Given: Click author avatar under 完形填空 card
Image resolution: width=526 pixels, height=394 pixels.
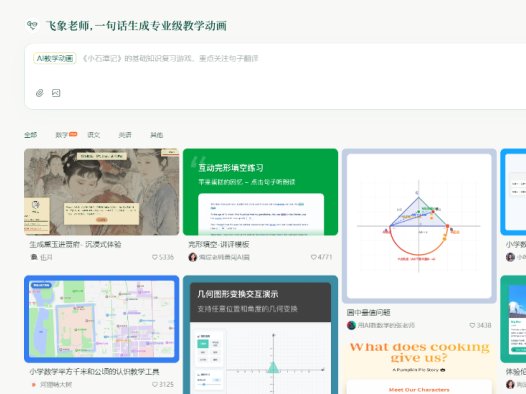Looking at the screenshot, I should coord(193,257).
